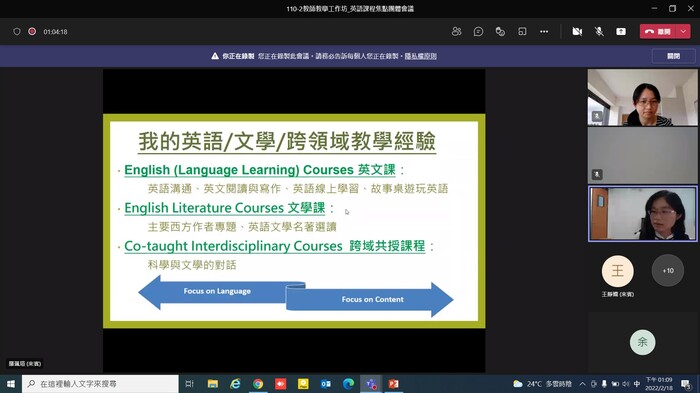Image resolution: width=700 pixels, height=393 pixels.
Task: Click the Co-taught Interdisciplinary Courses heading
Action: [x=275, y=246]
